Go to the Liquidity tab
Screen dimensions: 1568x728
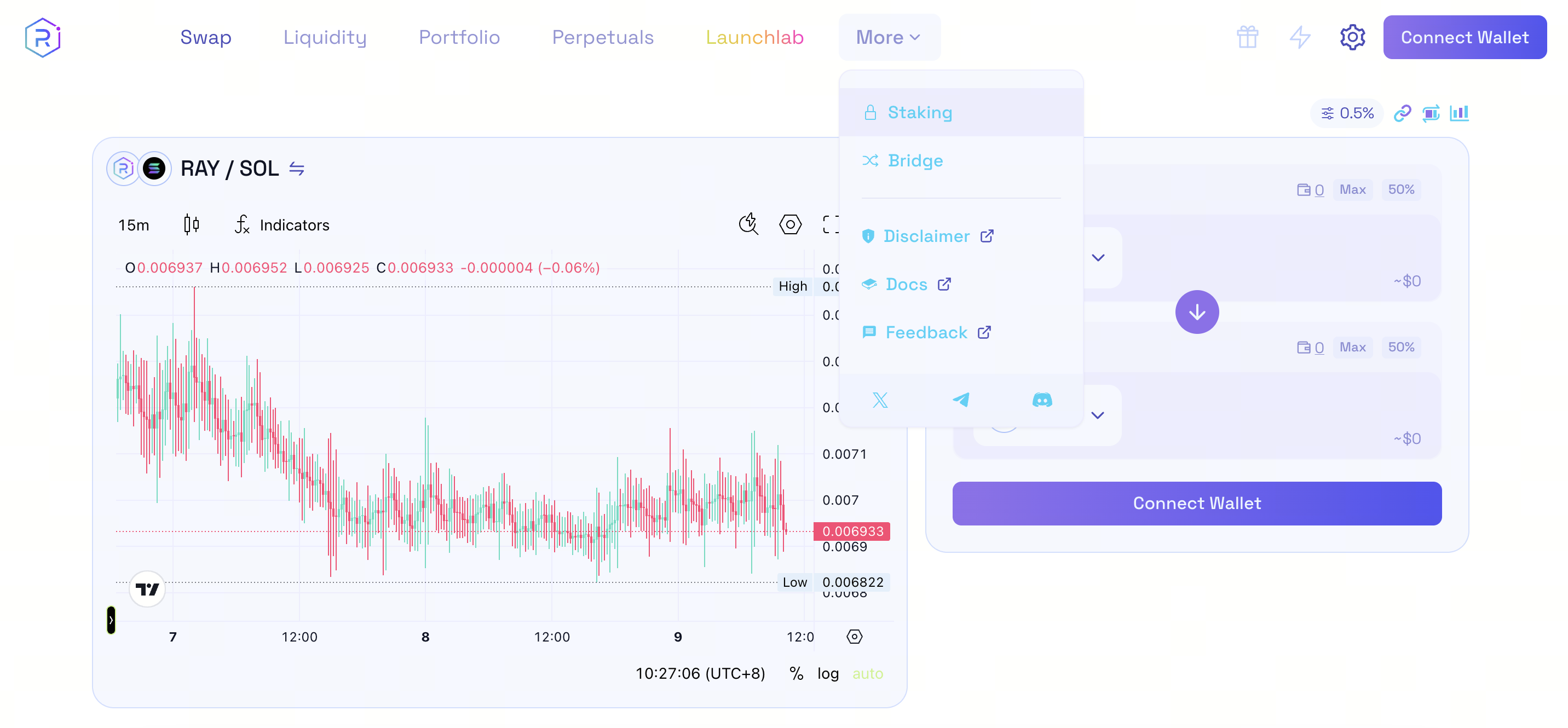325,37
